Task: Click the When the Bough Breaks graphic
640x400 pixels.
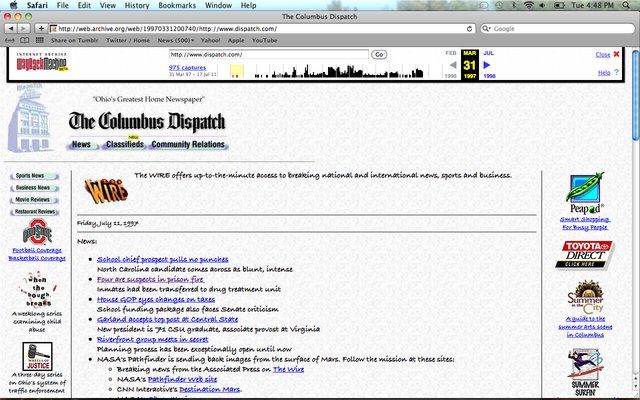Action: coord(37,290)
